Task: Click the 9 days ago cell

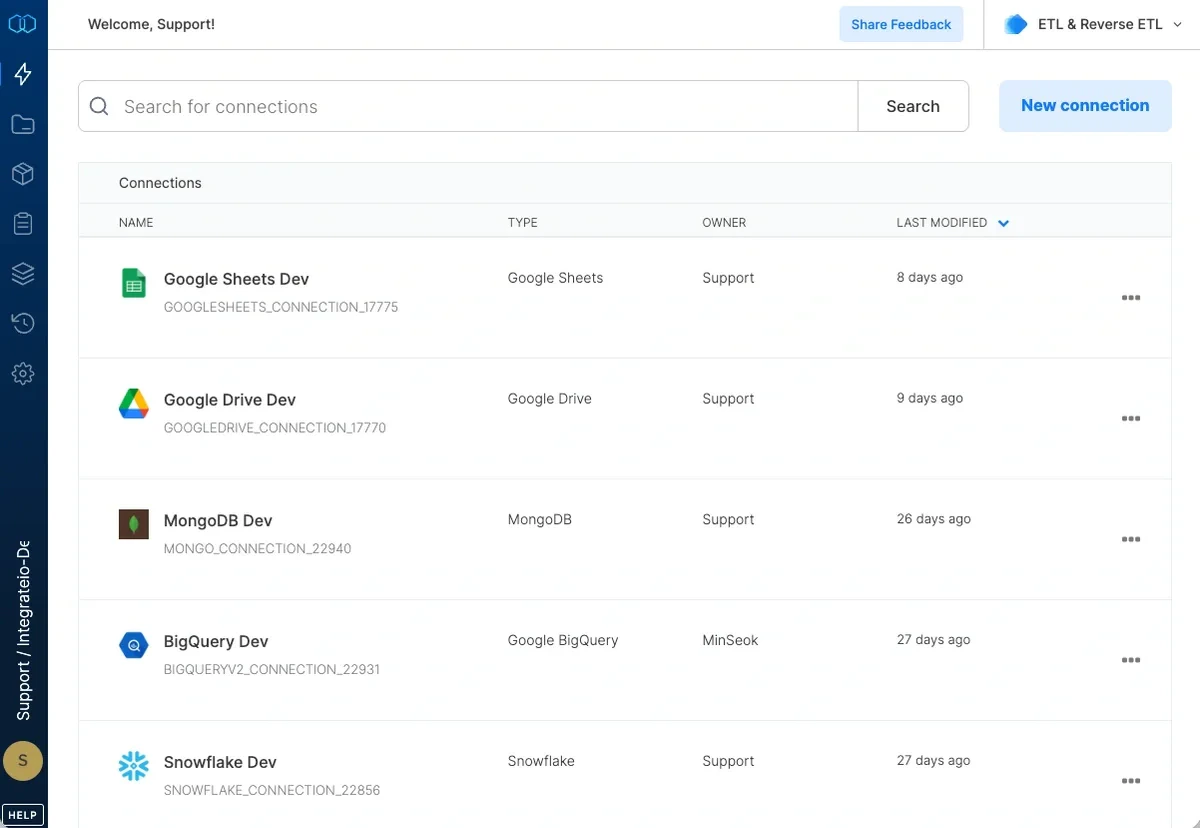Action: pos(930,399)
